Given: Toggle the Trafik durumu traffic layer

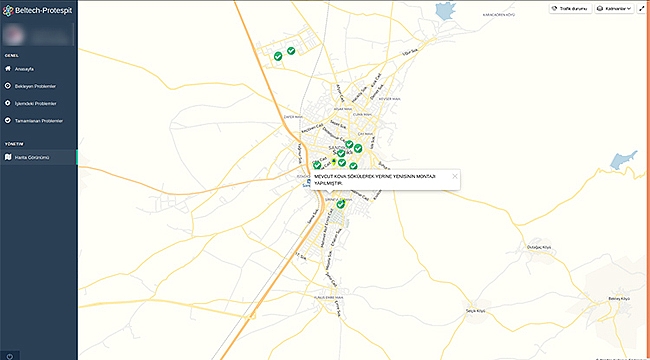Looking at the screenshot, I should coord(570,8).
